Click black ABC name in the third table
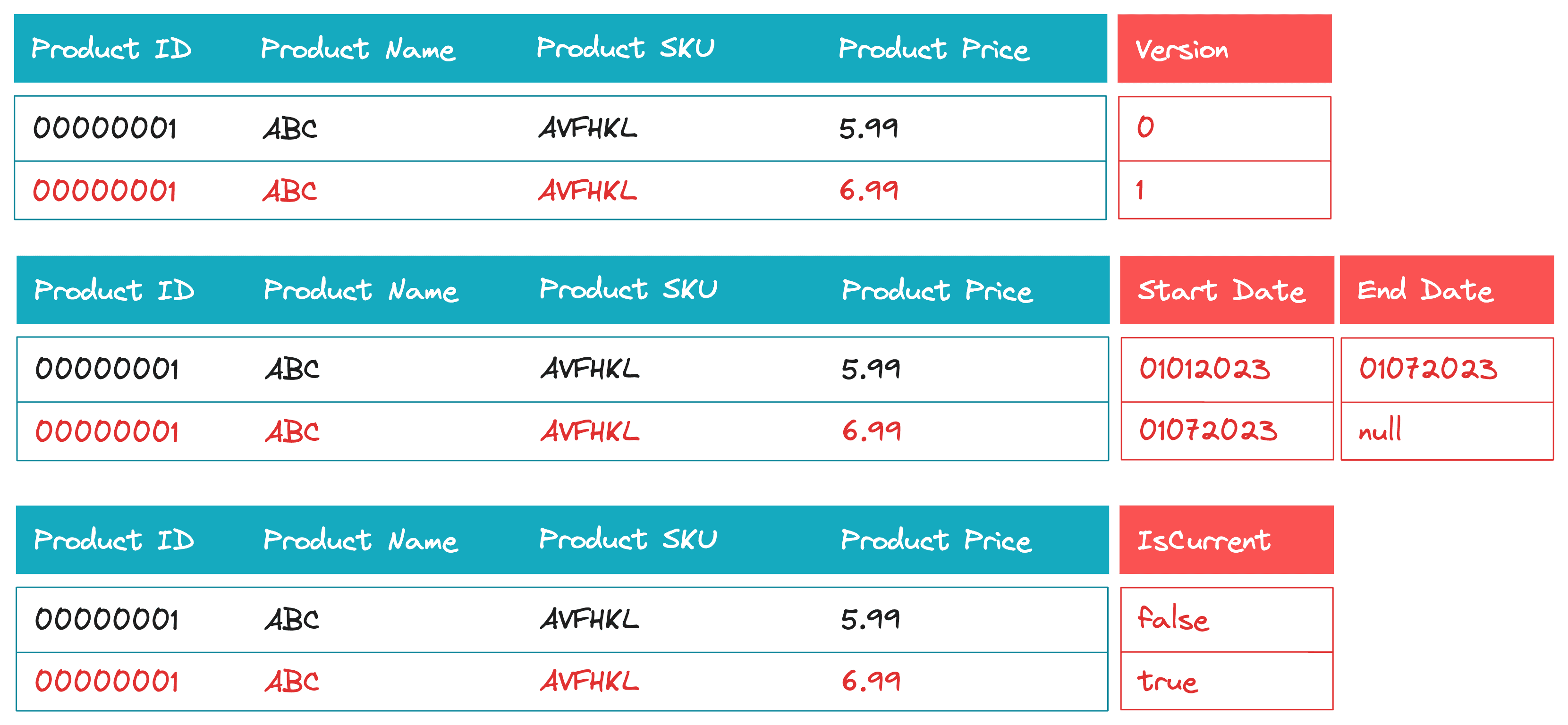 point(292,620)
